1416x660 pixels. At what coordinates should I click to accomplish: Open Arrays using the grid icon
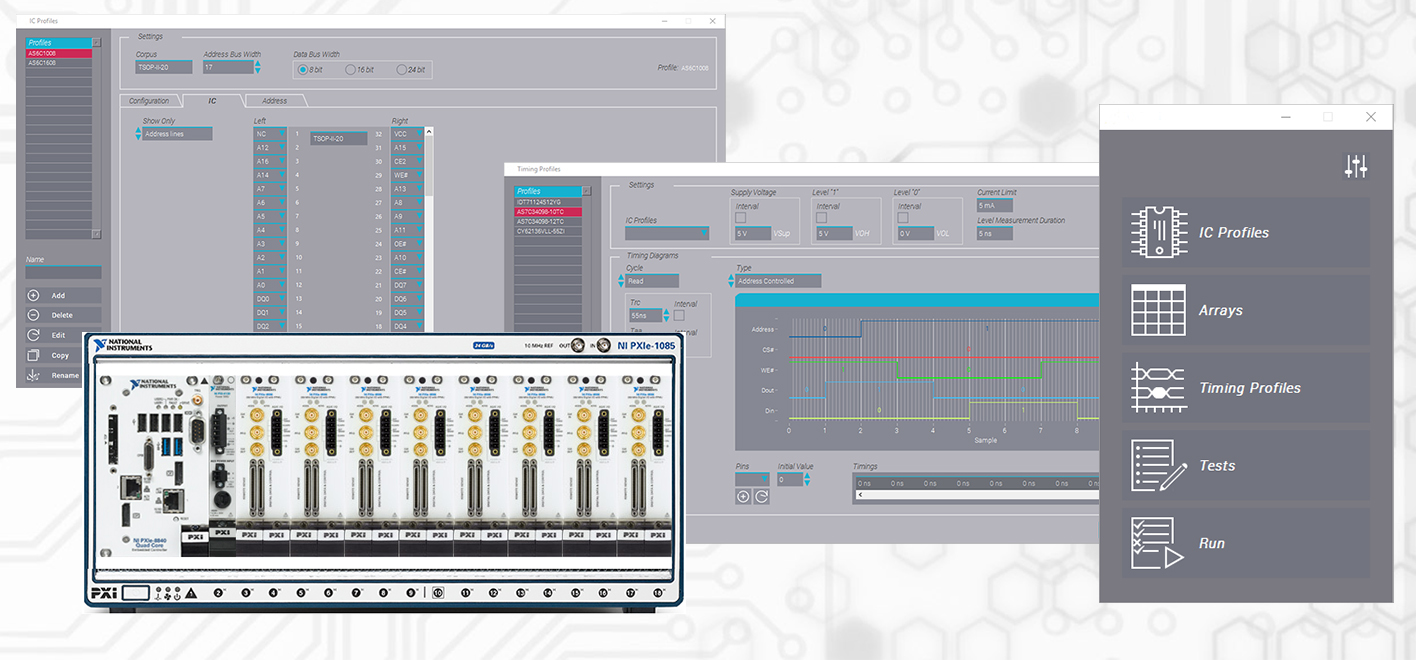1160,310
